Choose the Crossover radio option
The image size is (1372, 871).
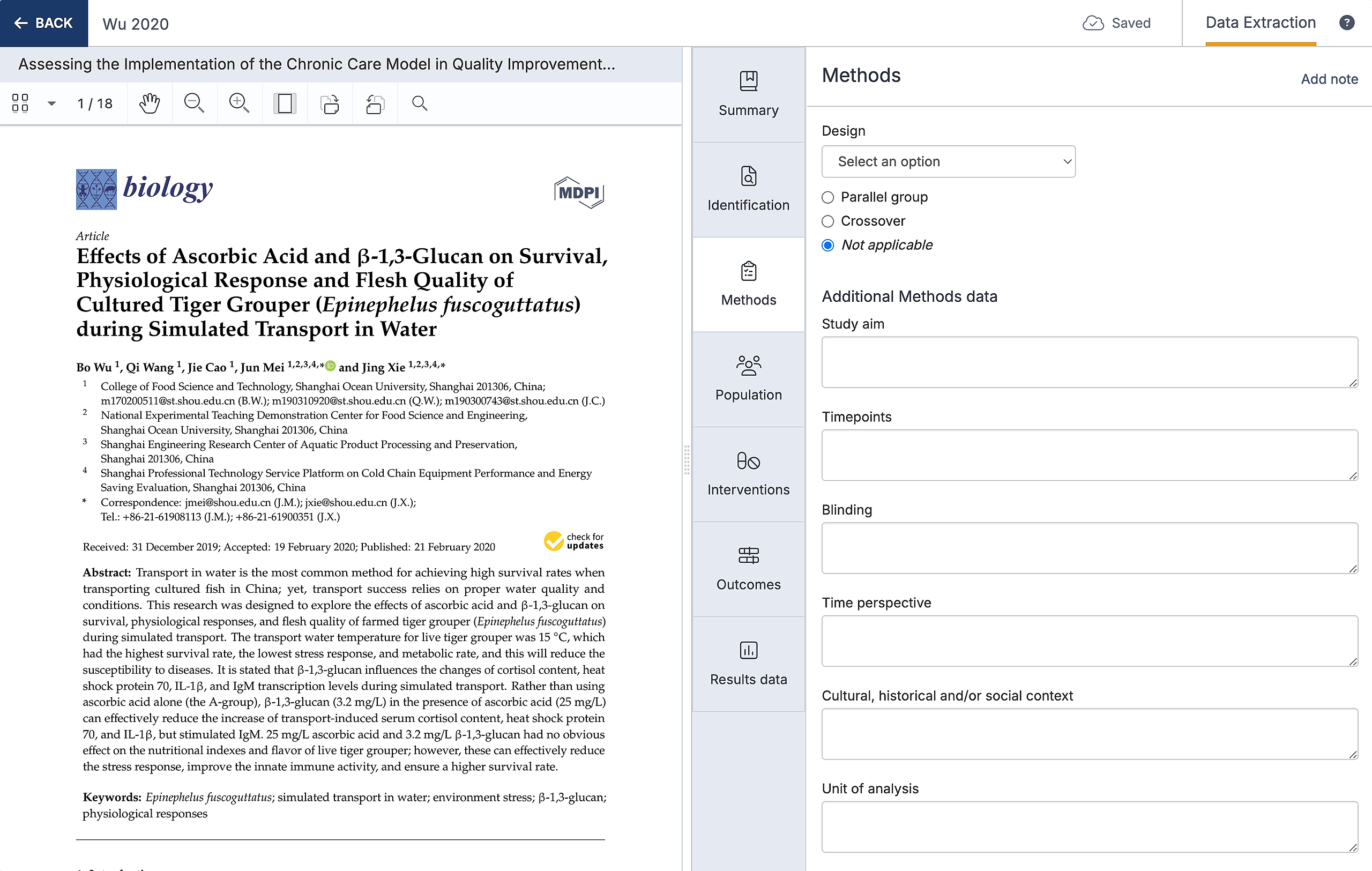tap(828, 221)
